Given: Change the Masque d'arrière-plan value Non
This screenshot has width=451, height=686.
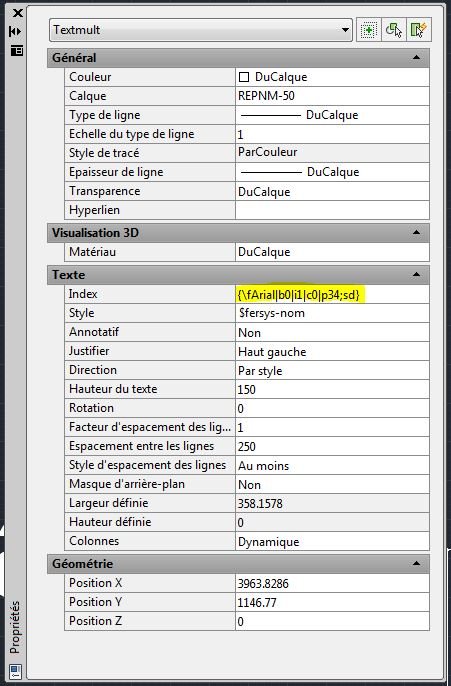Looking at the screenshot, I should pyautogui.click(x=332, y=484).
